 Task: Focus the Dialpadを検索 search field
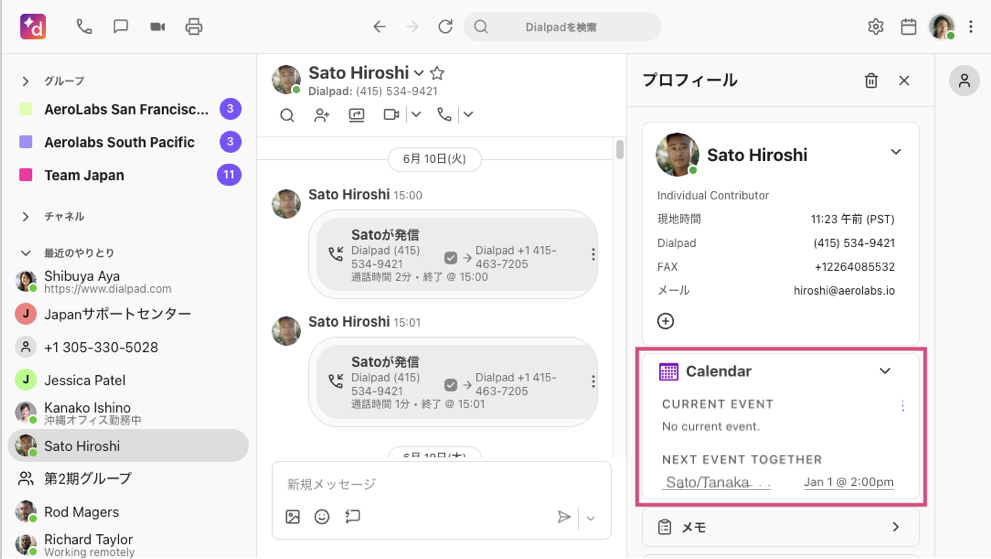pyautogui.click(x=562, y=27)
